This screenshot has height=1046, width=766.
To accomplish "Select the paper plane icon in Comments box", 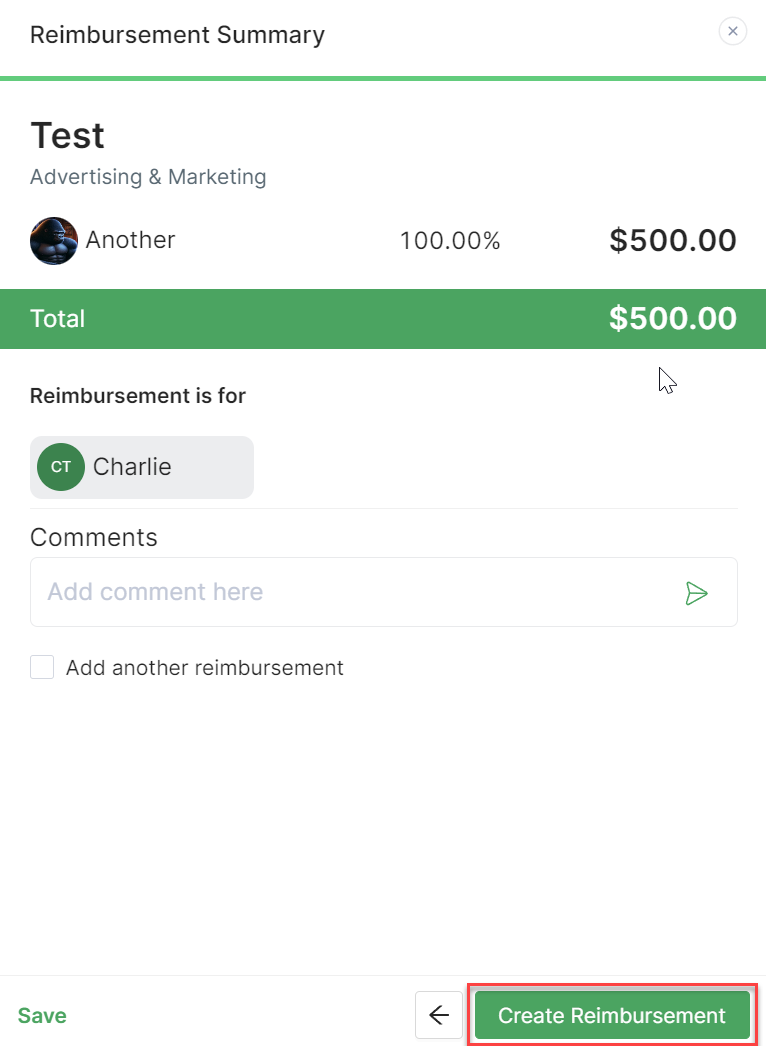I will click(x=697, y=592).
